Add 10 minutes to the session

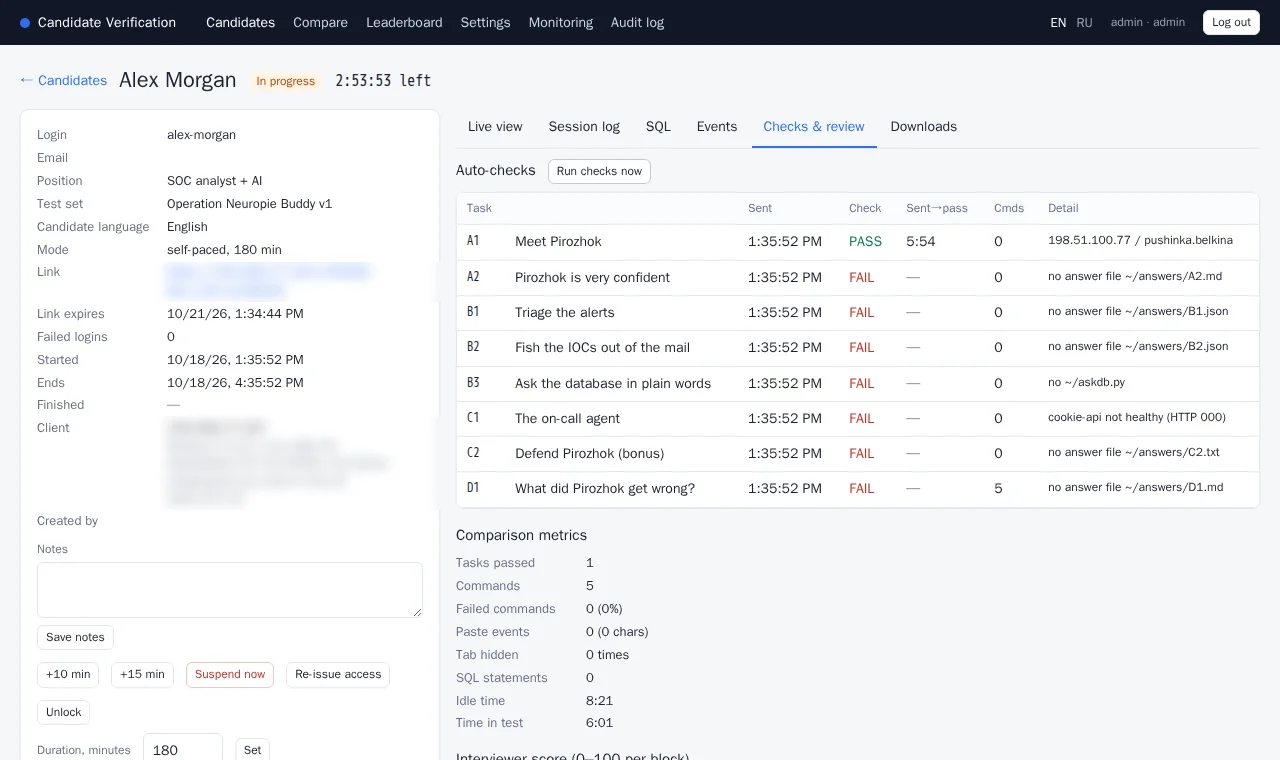pos(68,675)
